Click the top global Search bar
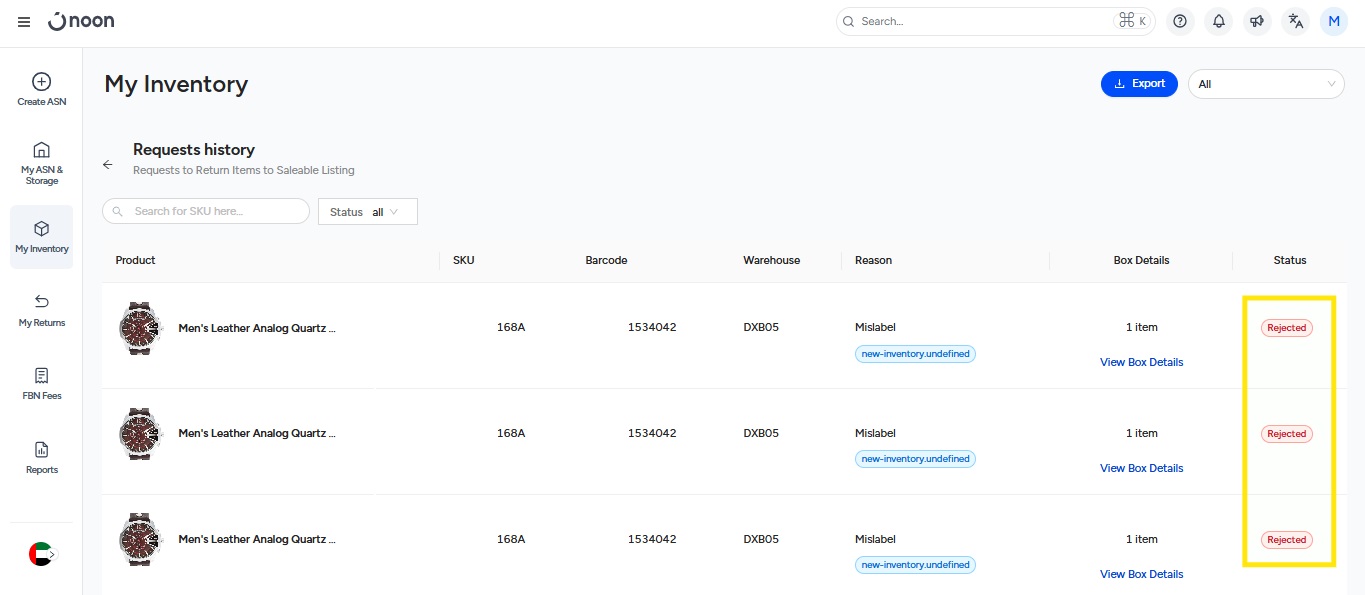Viewport: 1365px width, 595px height. pyautogui.click(x=985, y=21)
